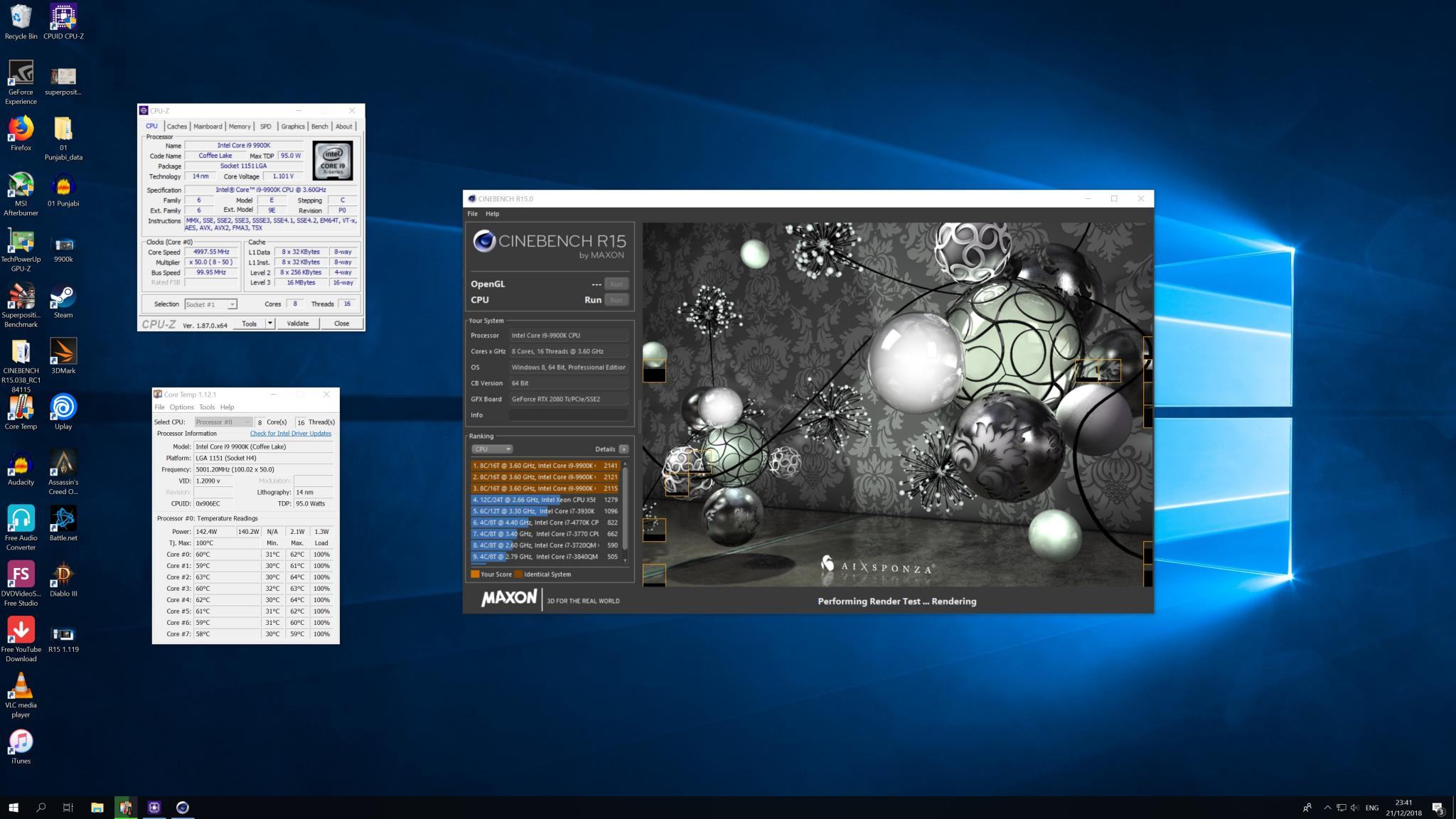
Task: Select Superposition Benchmark desktop icon
Action: click(21, 306)
